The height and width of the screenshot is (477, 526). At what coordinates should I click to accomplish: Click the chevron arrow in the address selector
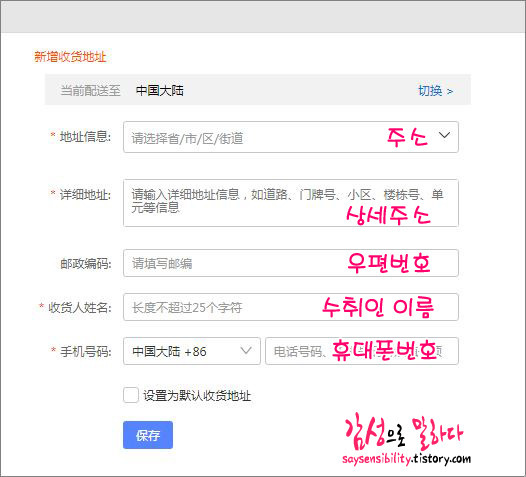point(444,135)
